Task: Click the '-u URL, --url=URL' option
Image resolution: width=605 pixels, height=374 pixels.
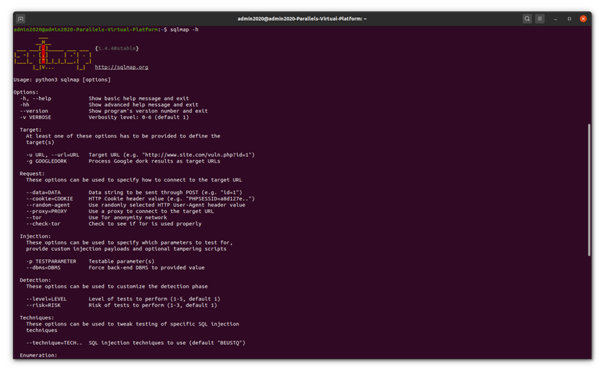Action: pyautogui.click(x=53, y=155)
